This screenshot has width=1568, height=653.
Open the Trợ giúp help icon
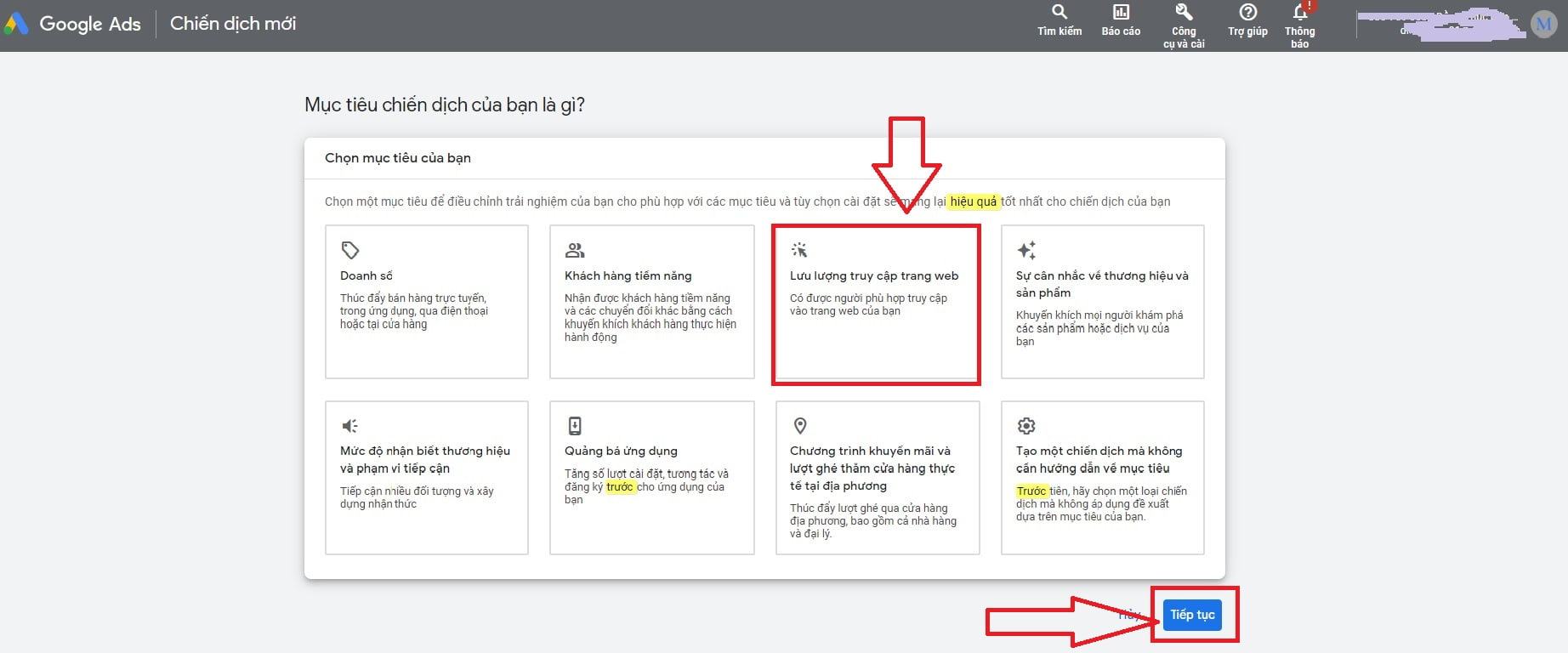(1247, 12)
